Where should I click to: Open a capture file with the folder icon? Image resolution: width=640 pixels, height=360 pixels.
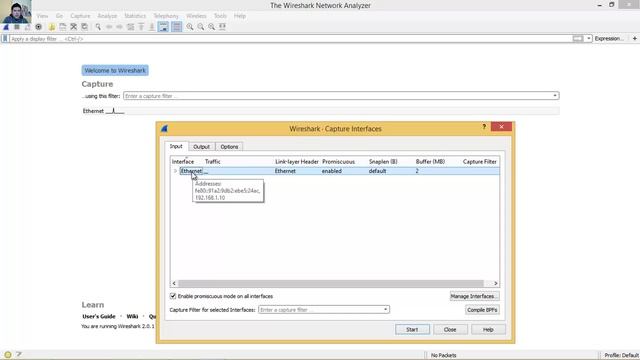[x=52, y=27]
